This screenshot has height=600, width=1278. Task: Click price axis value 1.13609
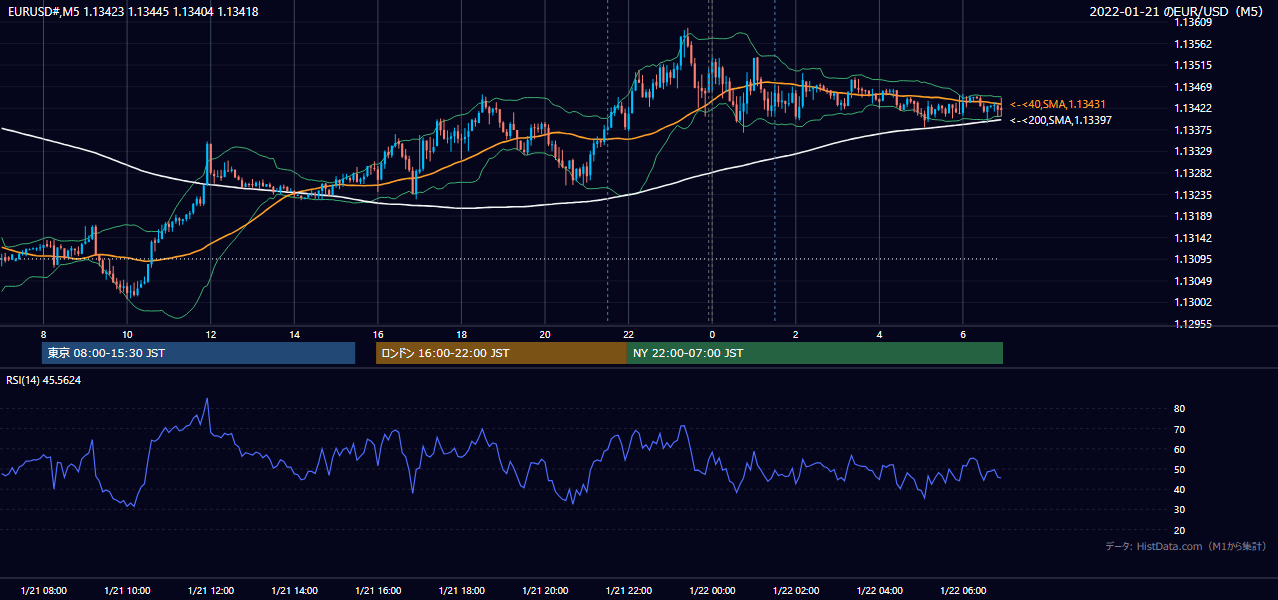pyautogui.click(x=1192, y=23)
